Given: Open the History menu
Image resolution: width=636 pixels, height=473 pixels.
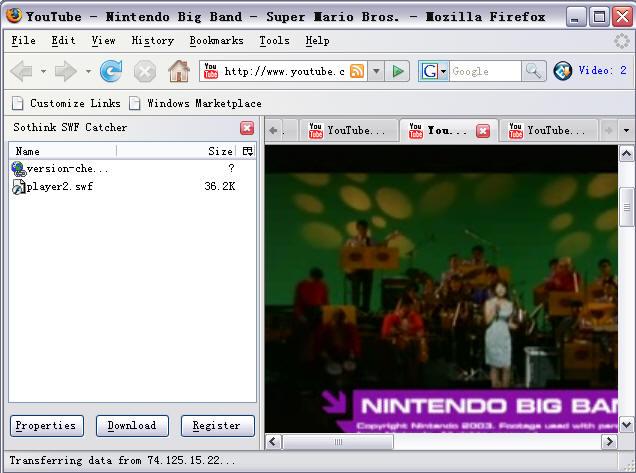Looking at the screenshot, I should pos(153,41).
